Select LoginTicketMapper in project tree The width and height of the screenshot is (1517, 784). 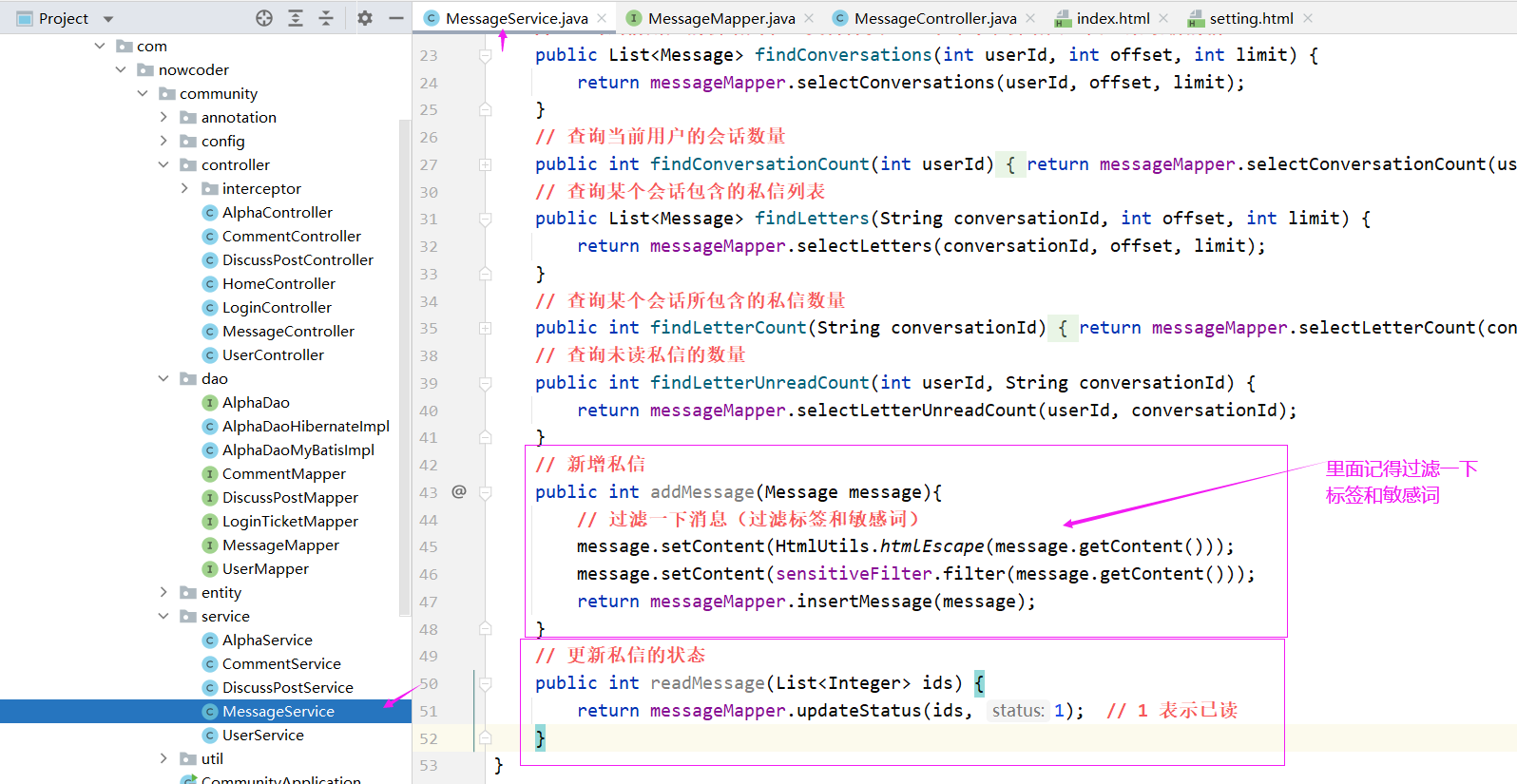(x=290, y=521)
